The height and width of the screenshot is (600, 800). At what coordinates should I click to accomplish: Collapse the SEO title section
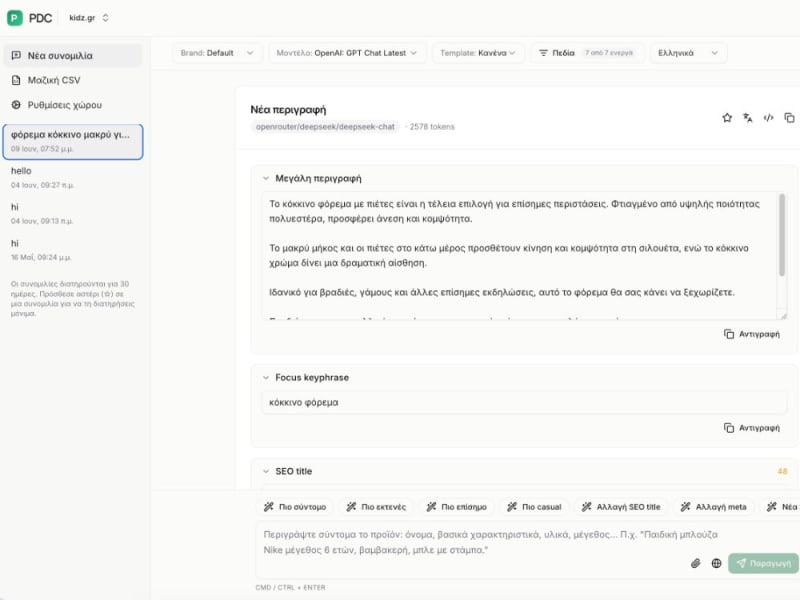[x=266, y=471]
